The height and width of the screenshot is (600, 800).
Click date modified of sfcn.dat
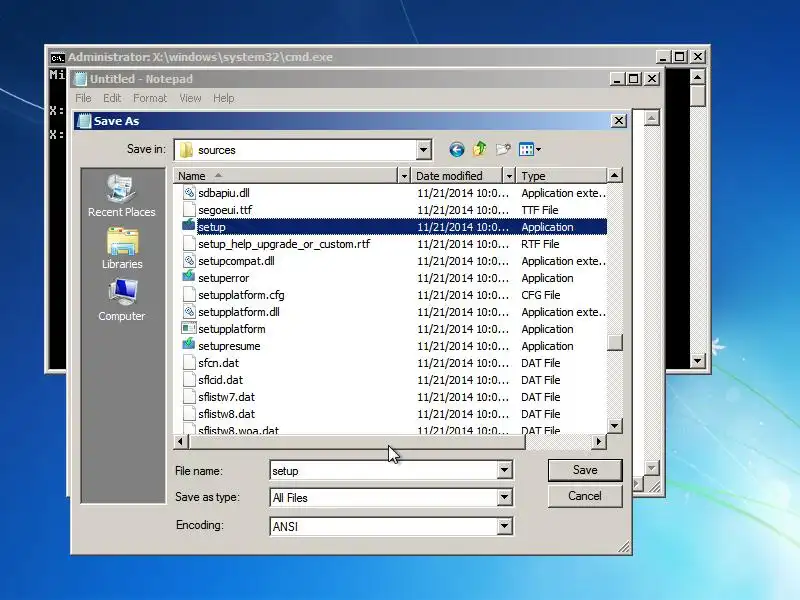point(463,363)
